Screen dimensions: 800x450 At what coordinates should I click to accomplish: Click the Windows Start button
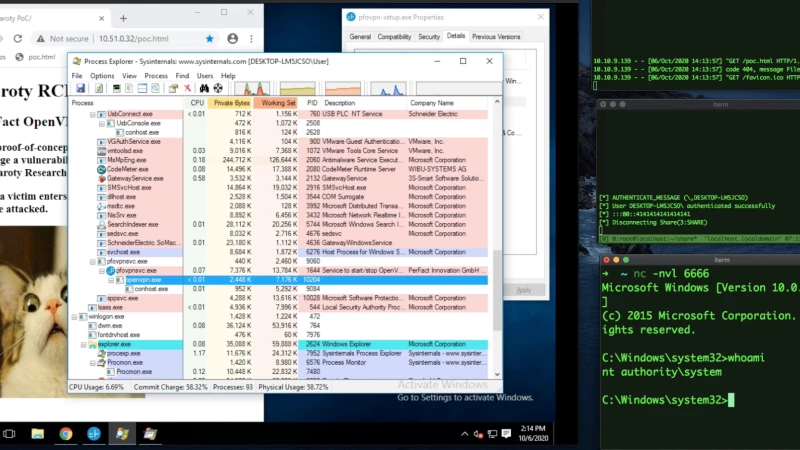click(9, 434)
